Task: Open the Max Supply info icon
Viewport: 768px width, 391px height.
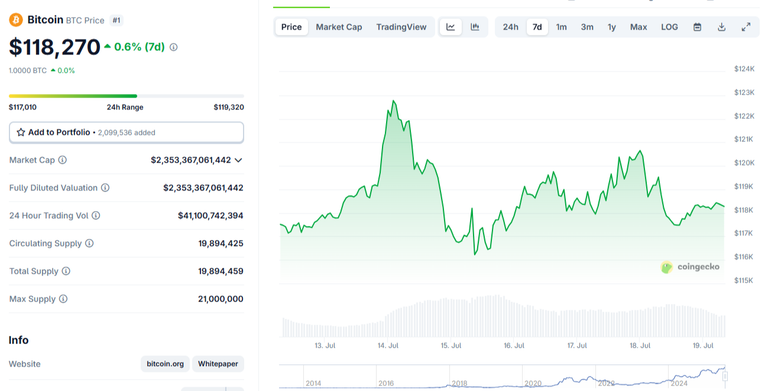Action: (x=63, y=298)
